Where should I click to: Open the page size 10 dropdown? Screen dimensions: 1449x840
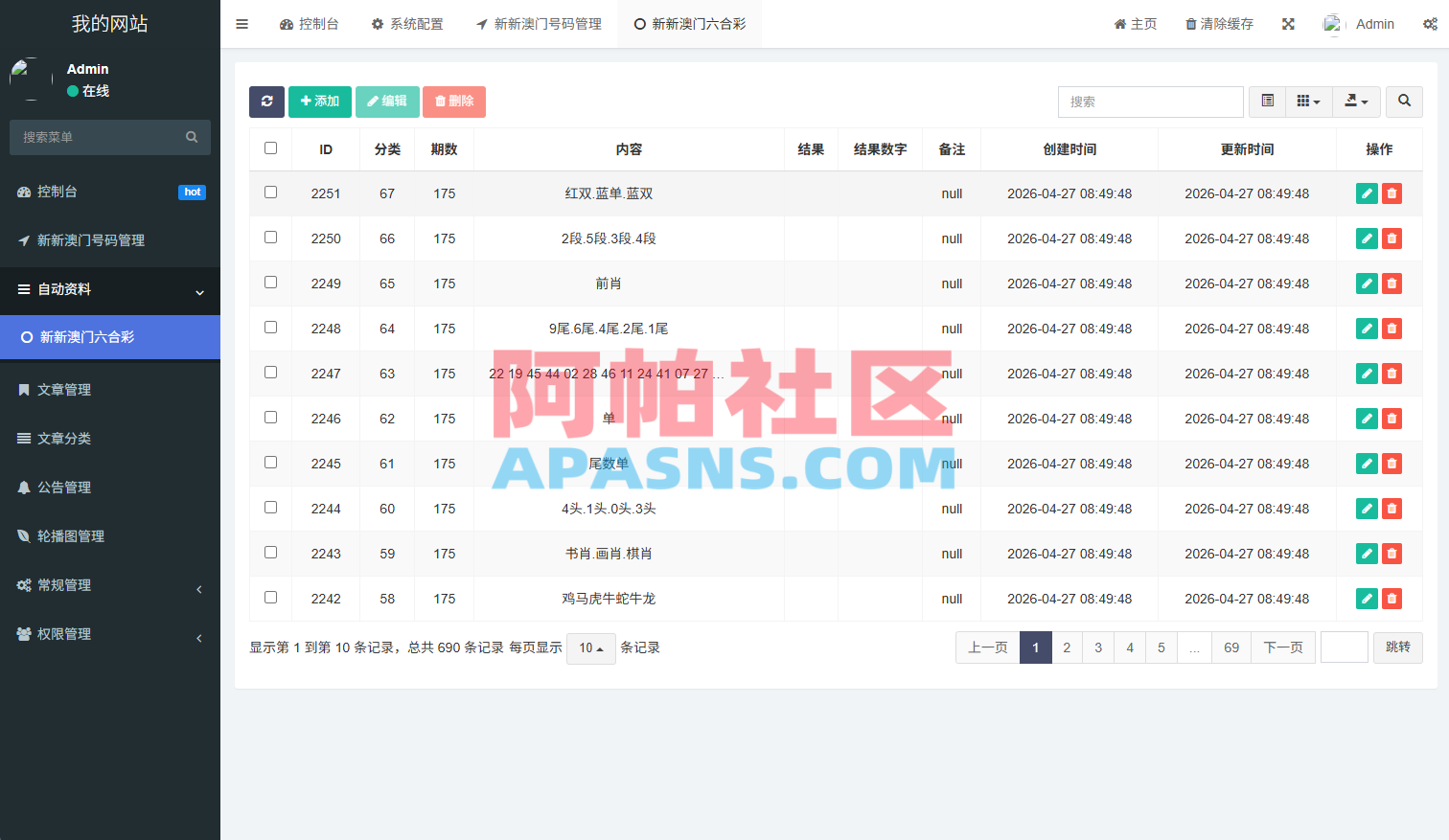coord(590,648)
